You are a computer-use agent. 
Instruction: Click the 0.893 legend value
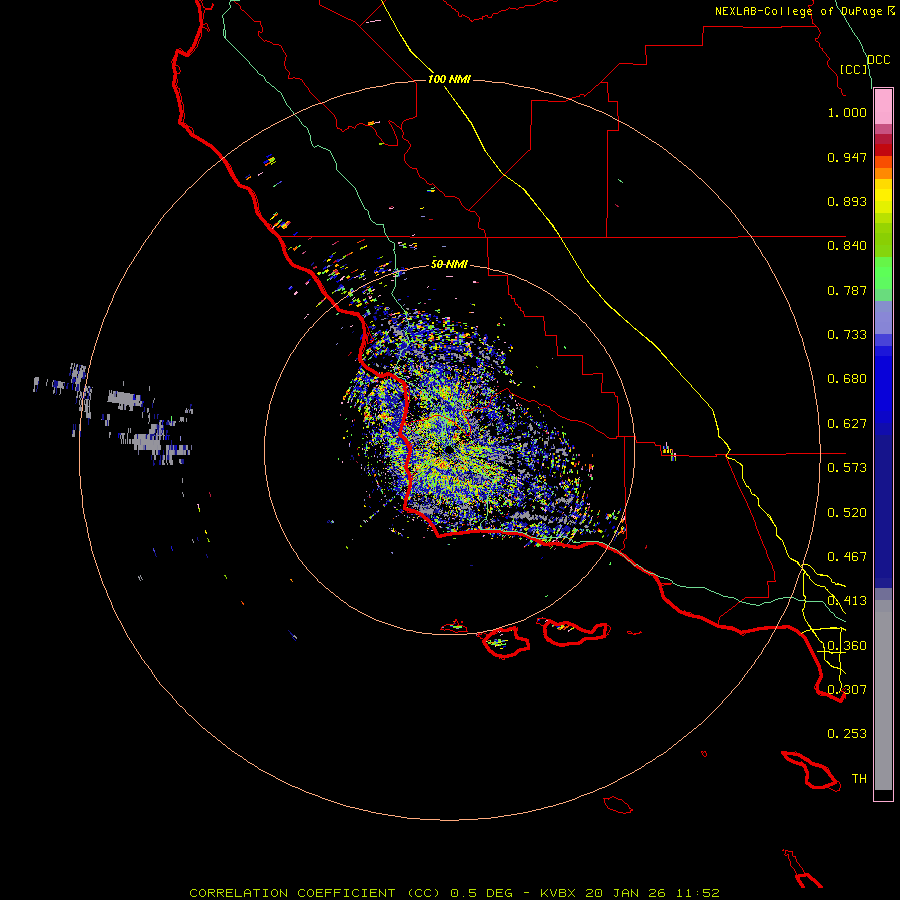[x=847, y=201]
